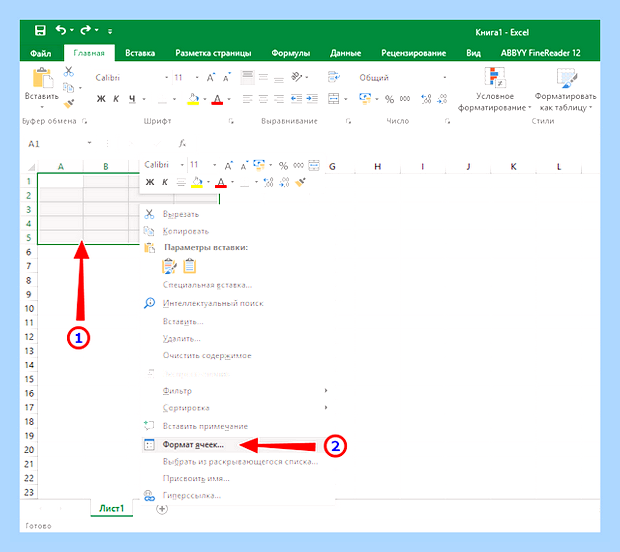Click mini toolbar percent style icon
This screenshot has height=552, width=620.
[x=283, y=165]
